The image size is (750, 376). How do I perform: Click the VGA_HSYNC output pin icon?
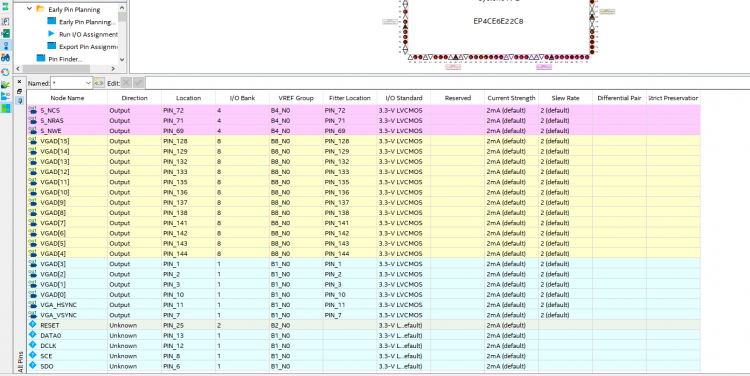(x=33, y=304)
